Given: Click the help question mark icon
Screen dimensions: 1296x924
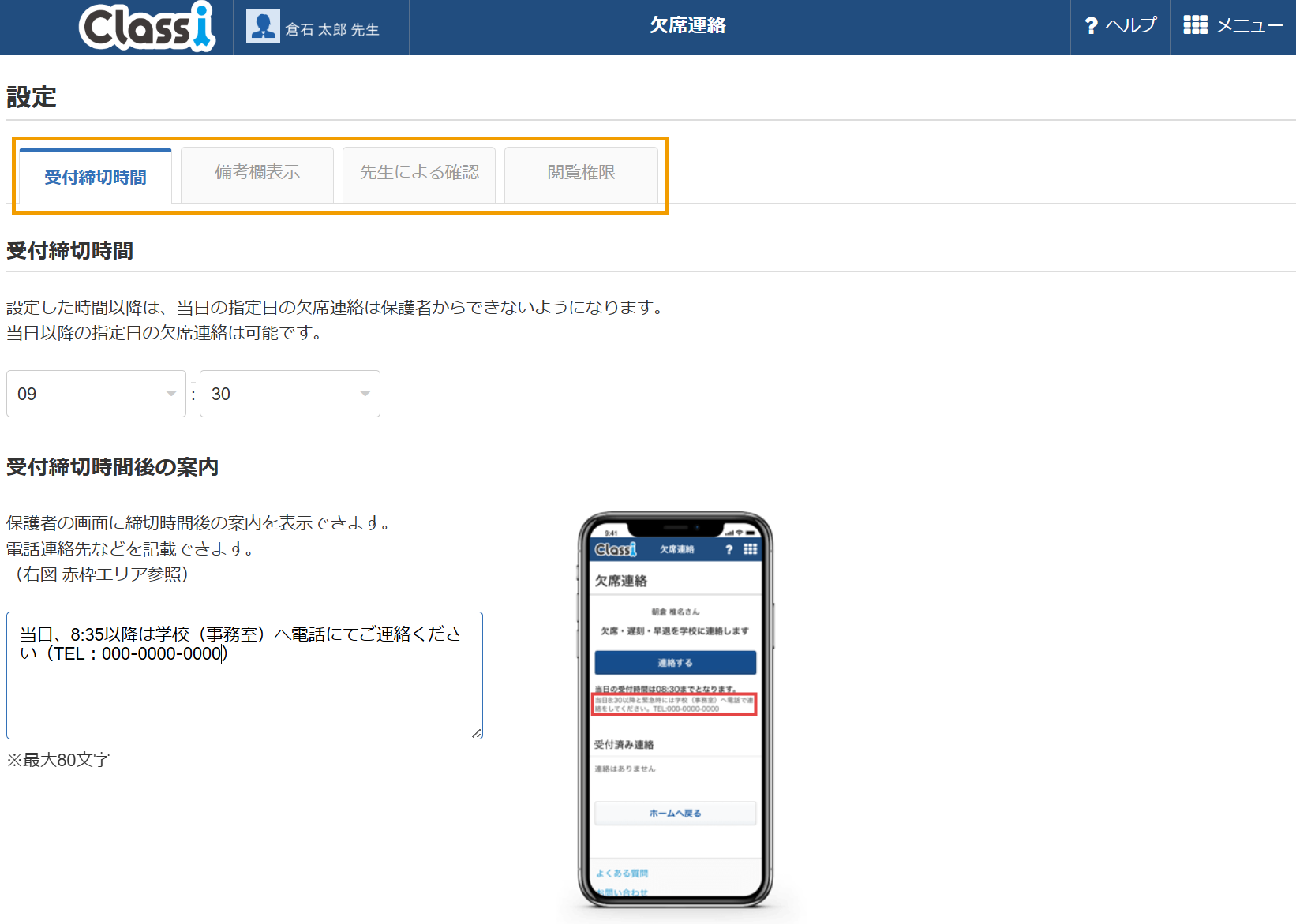Looking at the screenshot, I should pos(1091,26).
